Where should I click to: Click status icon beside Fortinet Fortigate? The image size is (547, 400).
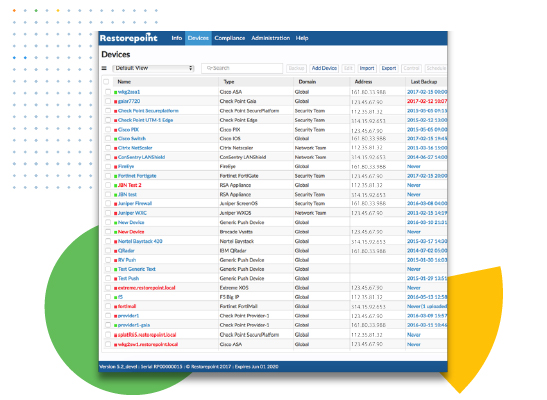(115, 176)
